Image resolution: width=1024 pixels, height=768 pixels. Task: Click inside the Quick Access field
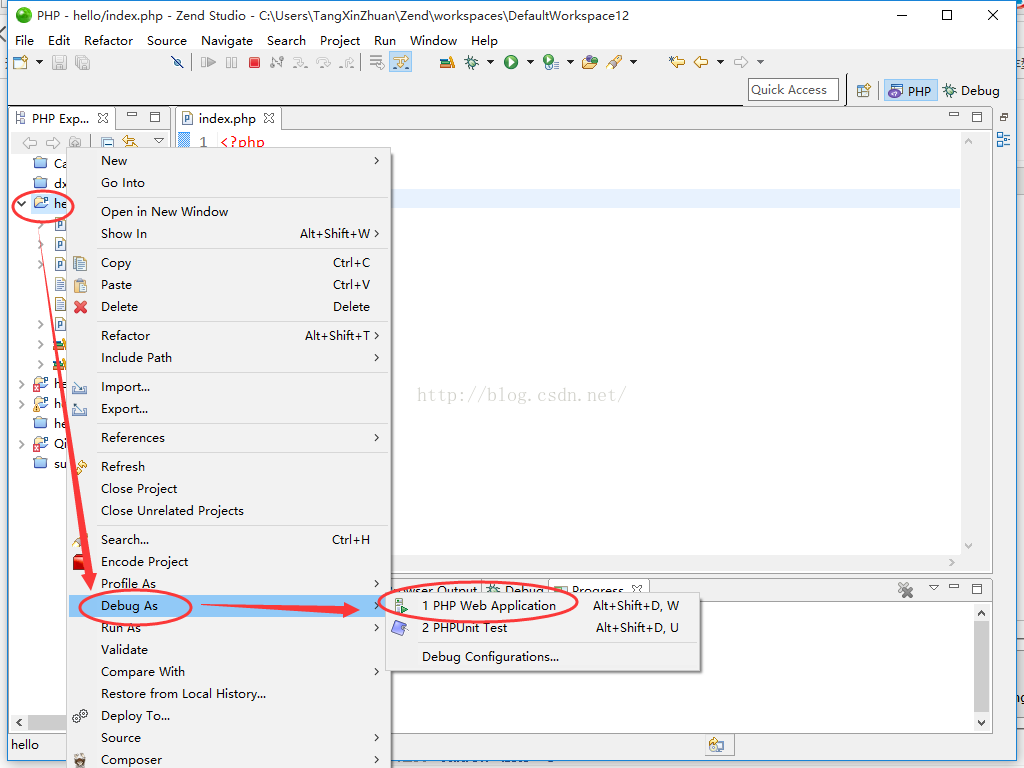793,90
